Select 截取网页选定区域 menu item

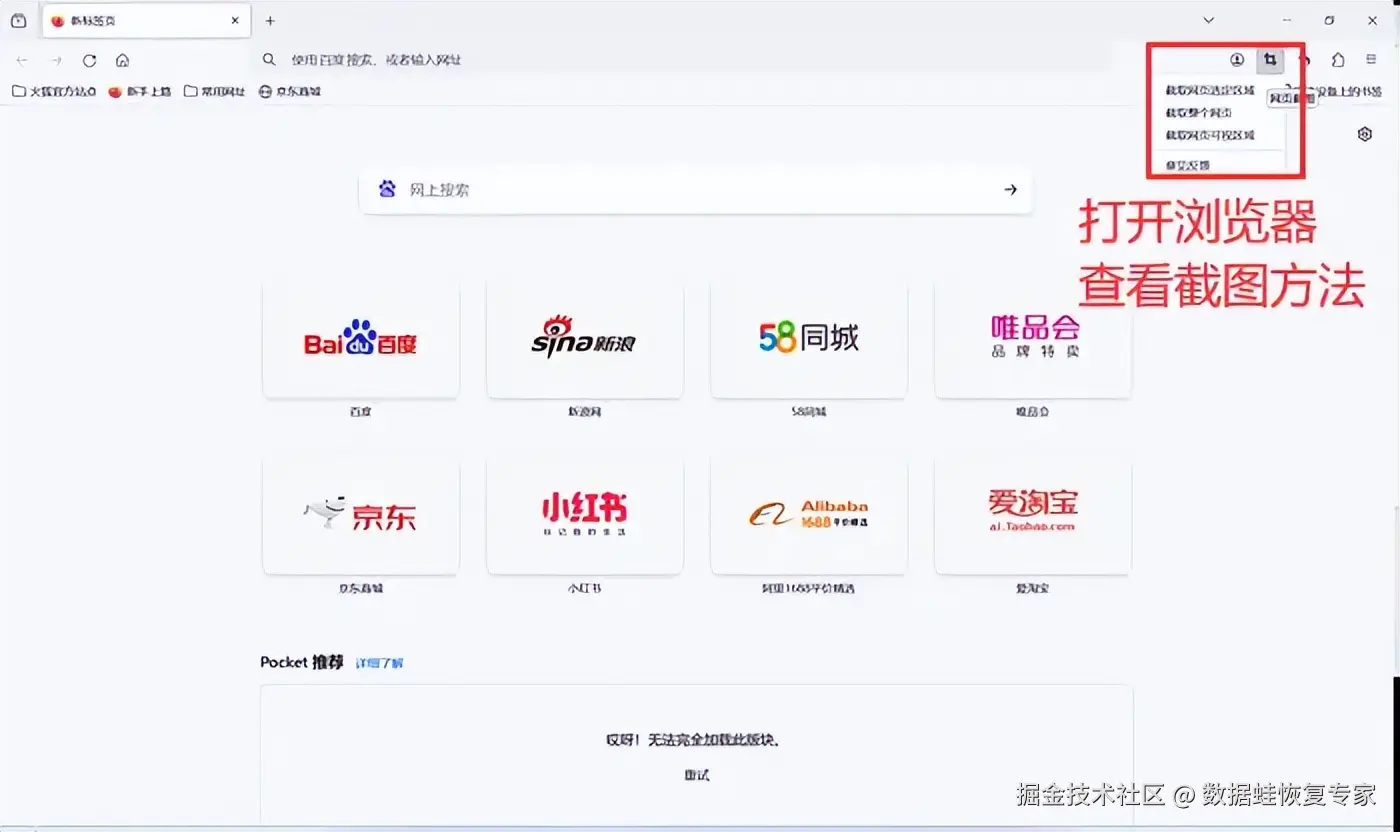click(x=1210, y=90)
